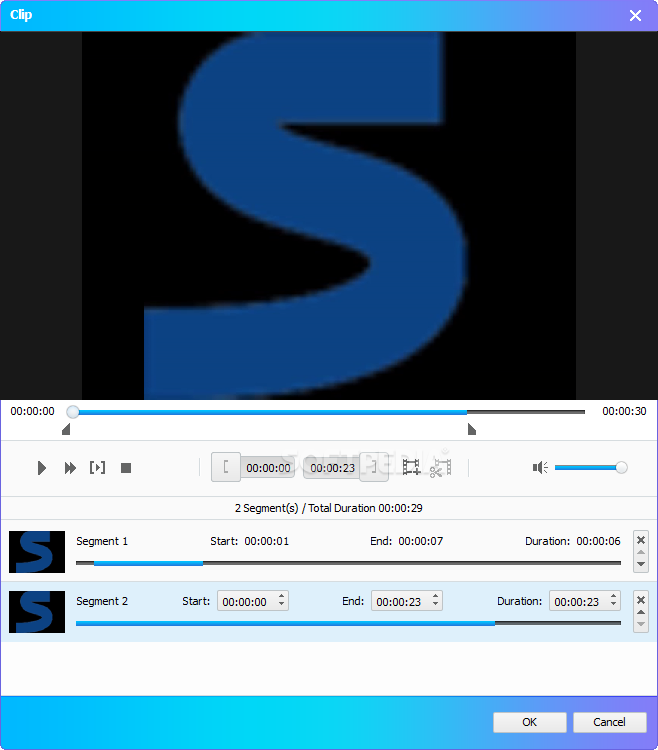Screen dimensions: 658x750
Task: Increase Segment 2 Duration stepper
Action: click(x=614, y=596)
